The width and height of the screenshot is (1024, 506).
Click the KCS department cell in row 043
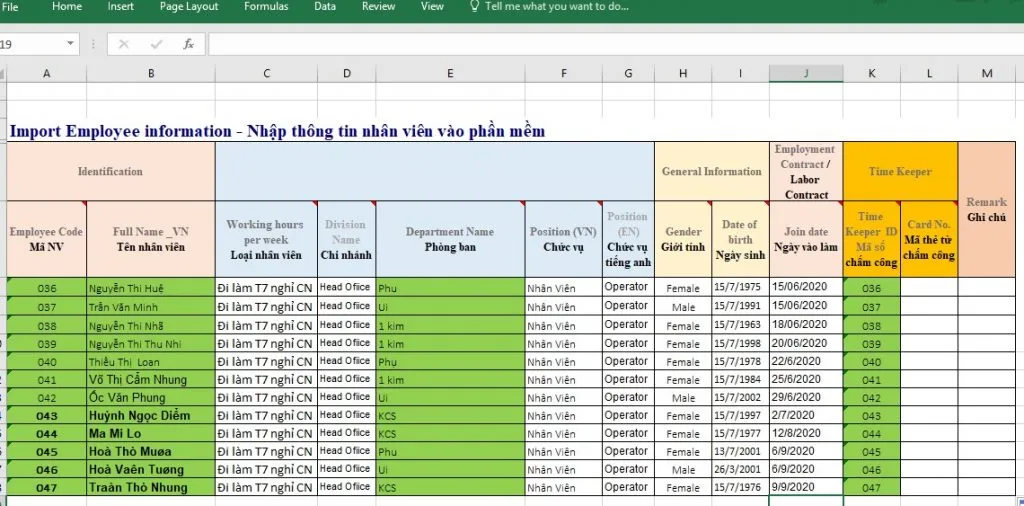coord(450,415)
